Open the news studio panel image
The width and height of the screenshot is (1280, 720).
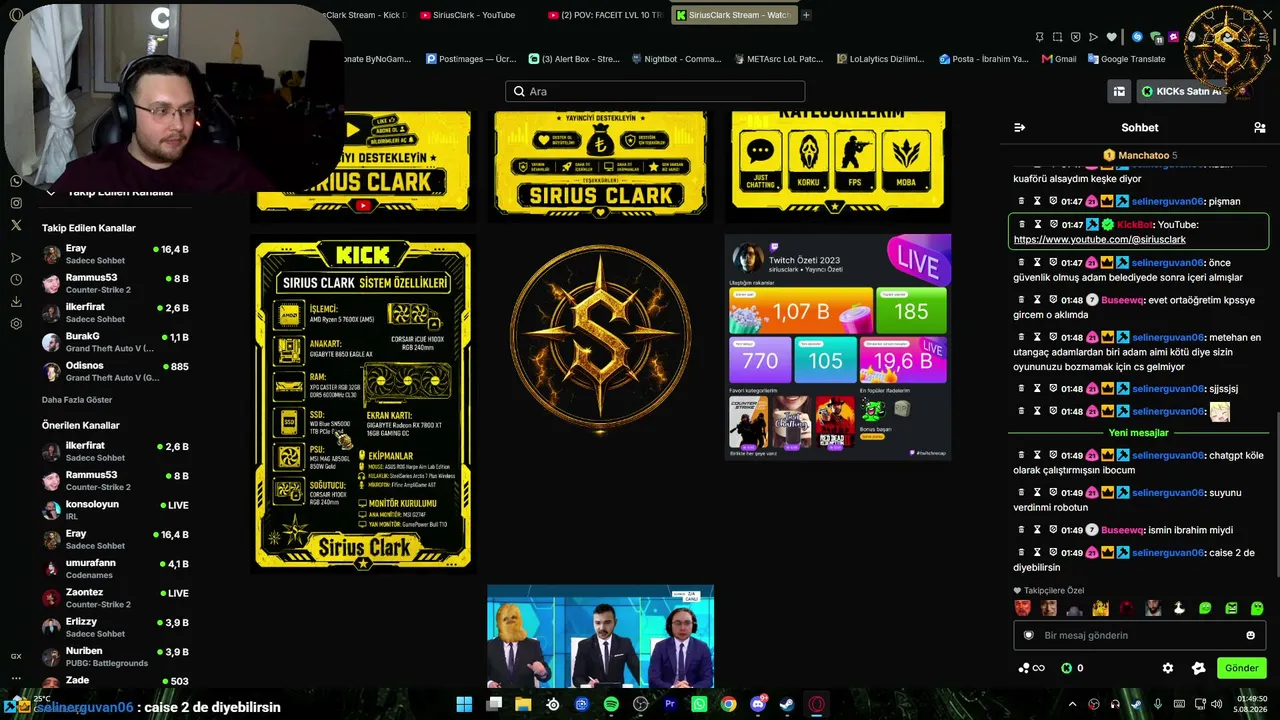point(600,636)
